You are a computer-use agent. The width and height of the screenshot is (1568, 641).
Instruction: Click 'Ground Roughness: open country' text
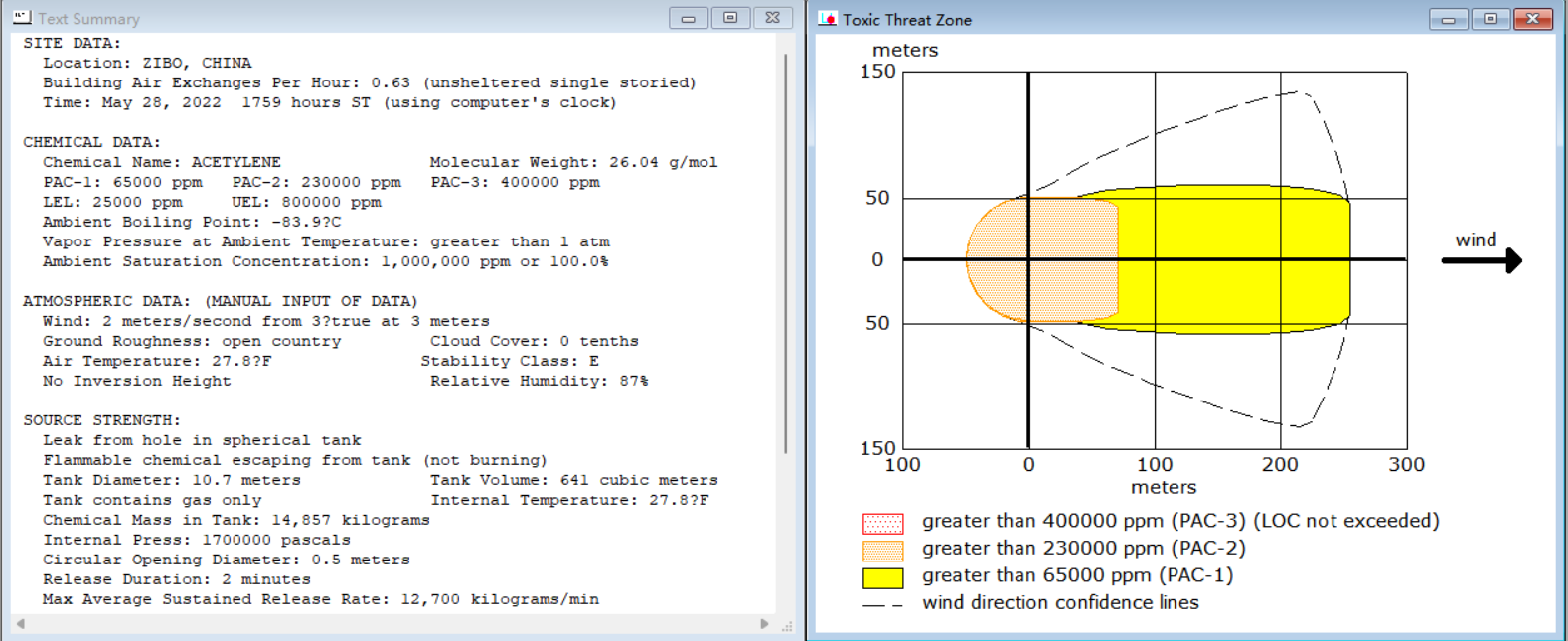pyautogui.click(x=192, y=341)
